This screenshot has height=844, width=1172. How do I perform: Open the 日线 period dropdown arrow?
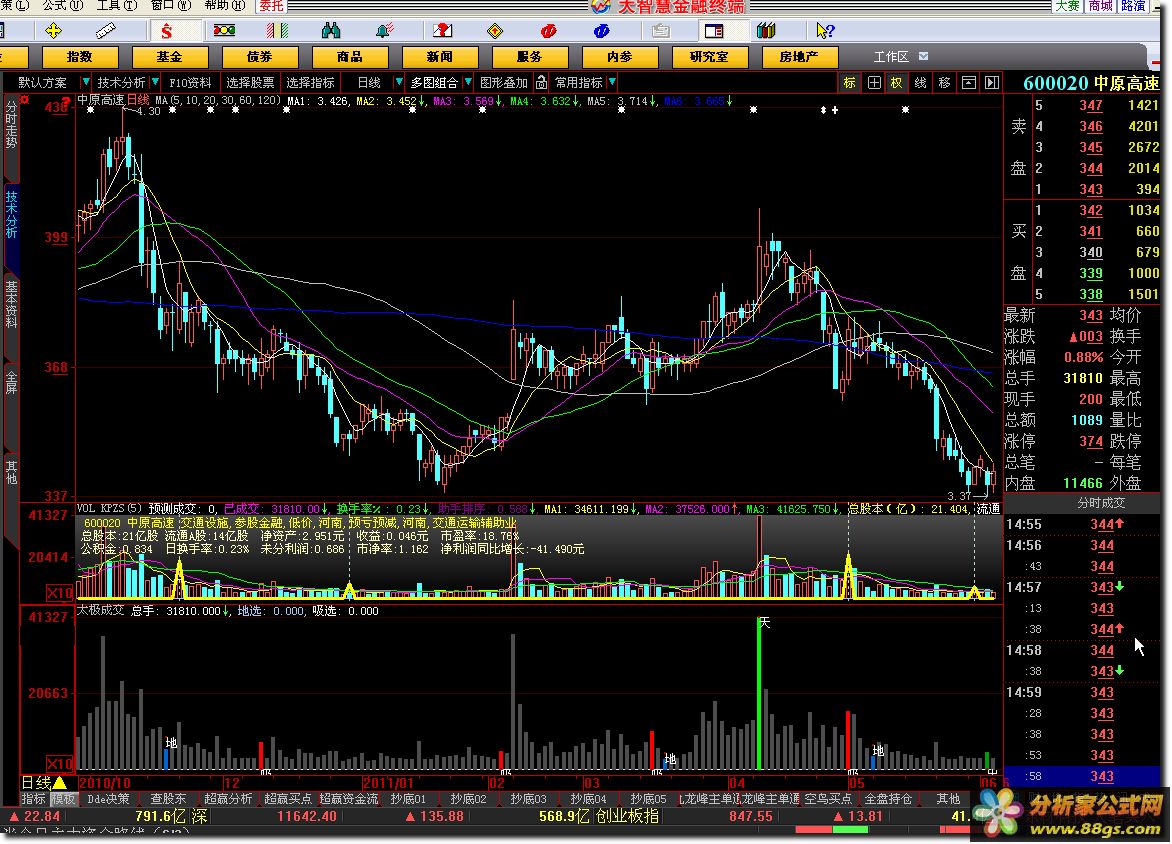tap(398, 82)
